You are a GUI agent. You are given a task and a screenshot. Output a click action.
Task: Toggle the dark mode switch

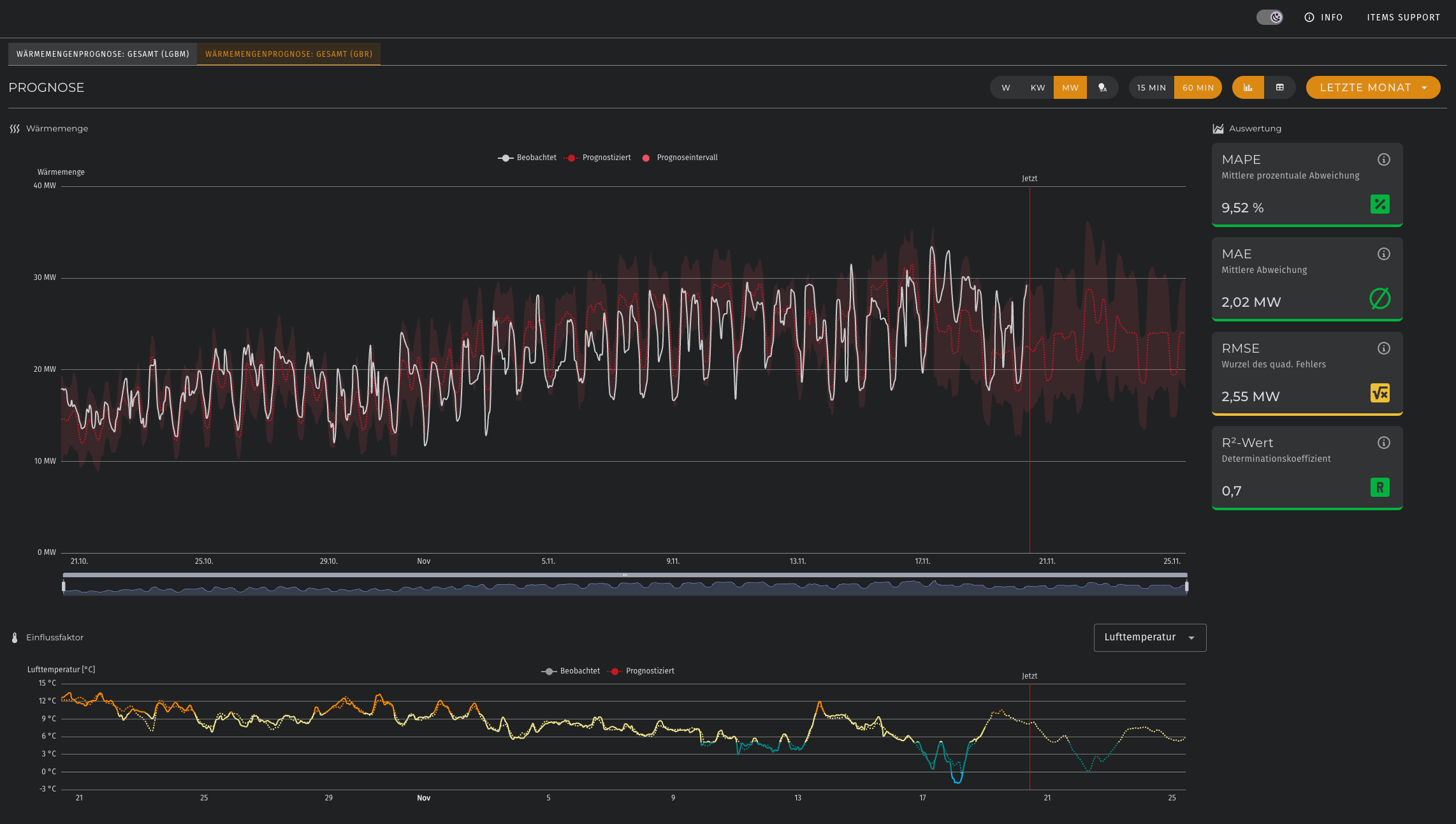1269,17
